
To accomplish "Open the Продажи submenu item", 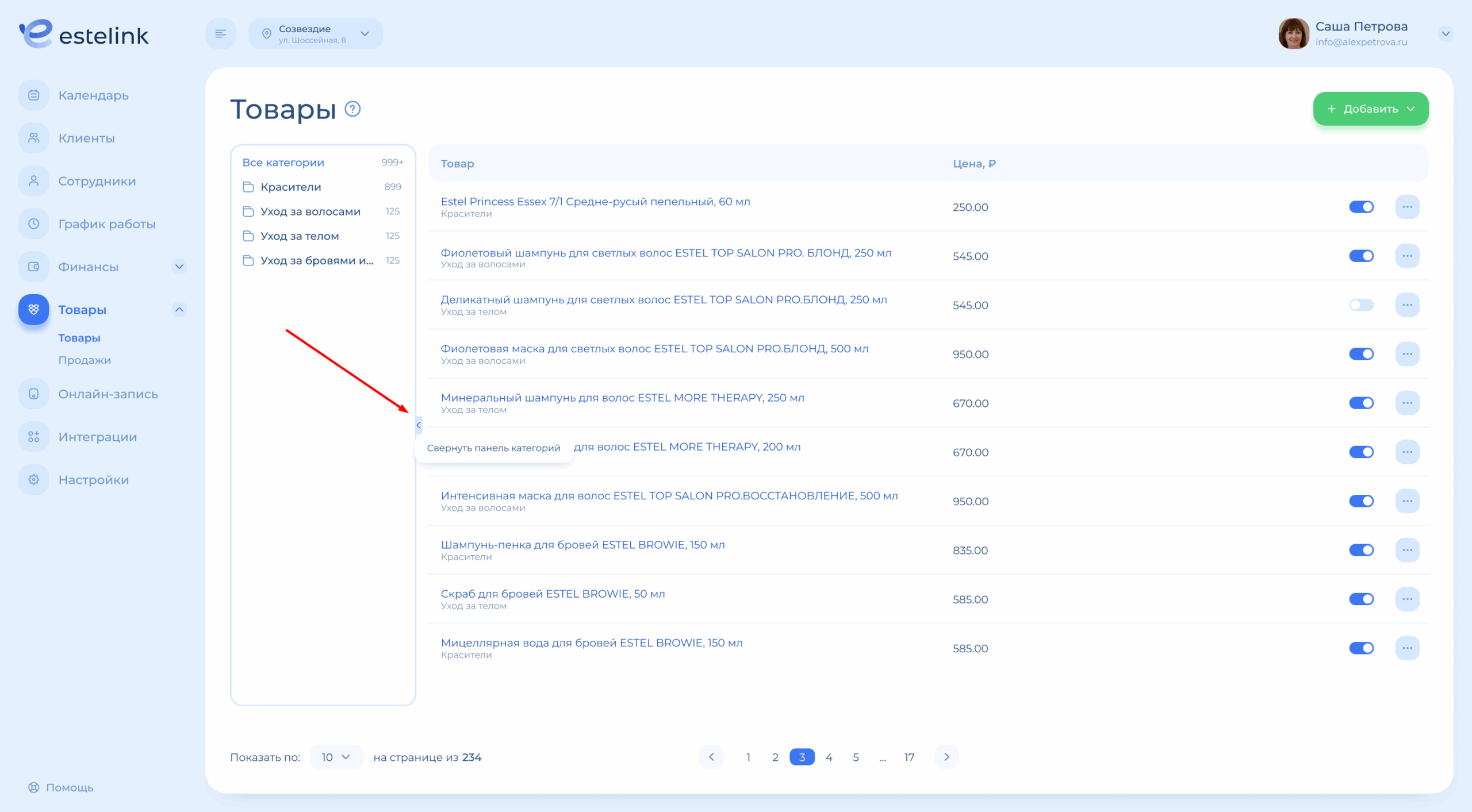I will pyautogui.click(x=85, y=360).
